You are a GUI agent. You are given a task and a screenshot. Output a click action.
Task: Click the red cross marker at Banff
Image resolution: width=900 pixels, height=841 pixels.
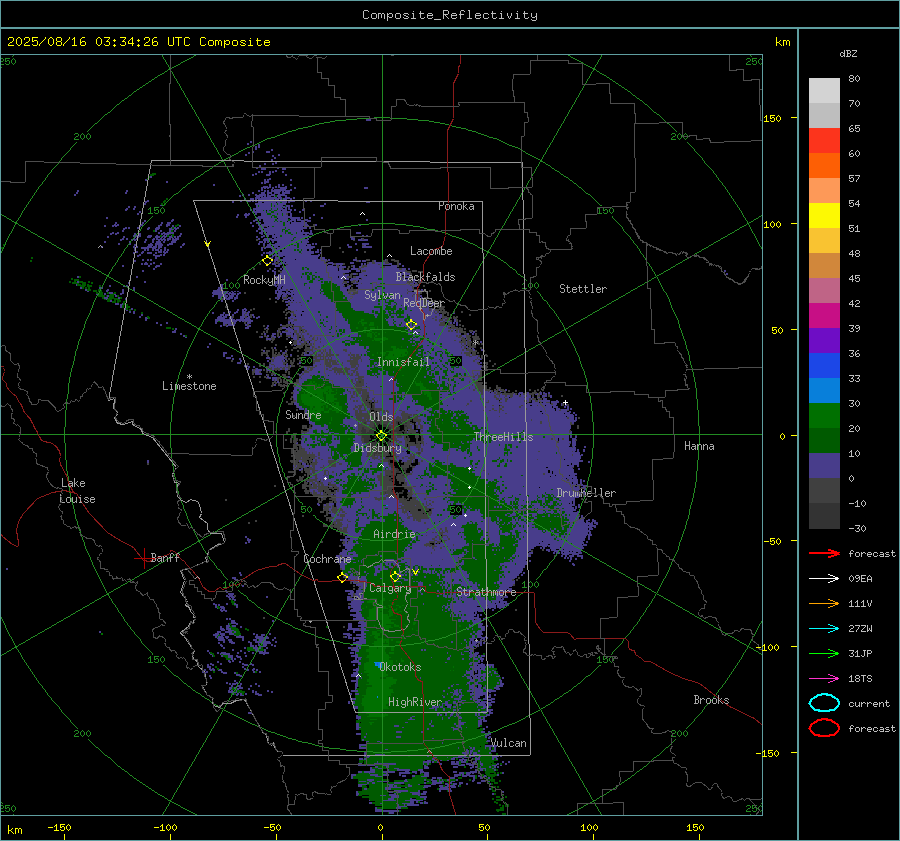(143, 558)
